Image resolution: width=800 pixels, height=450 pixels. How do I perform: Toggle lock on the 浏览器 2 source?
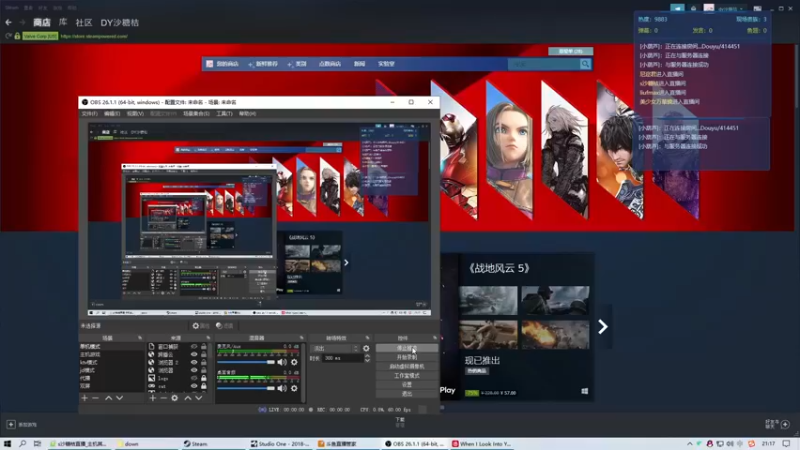(204, 362)
